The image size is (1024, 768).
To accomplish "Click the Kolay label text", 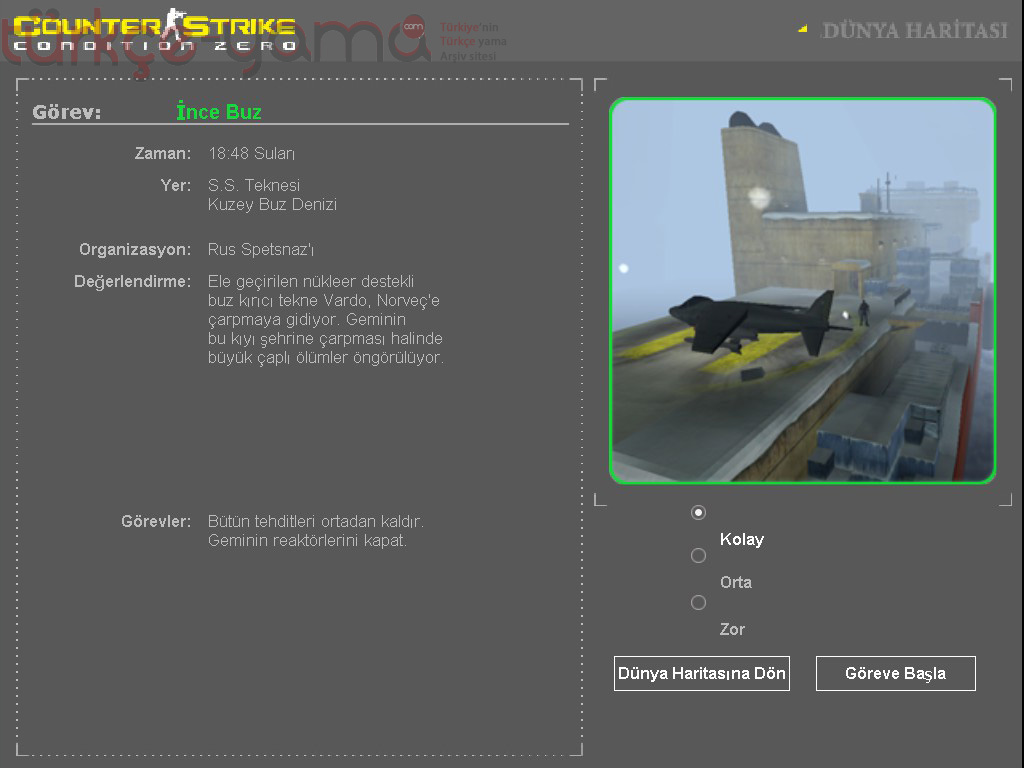I will click(741, 539).
